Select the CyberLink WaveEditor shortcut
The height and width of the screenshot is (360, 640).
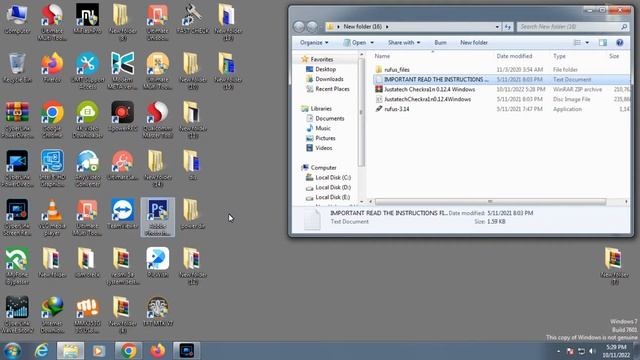[17, 315]
